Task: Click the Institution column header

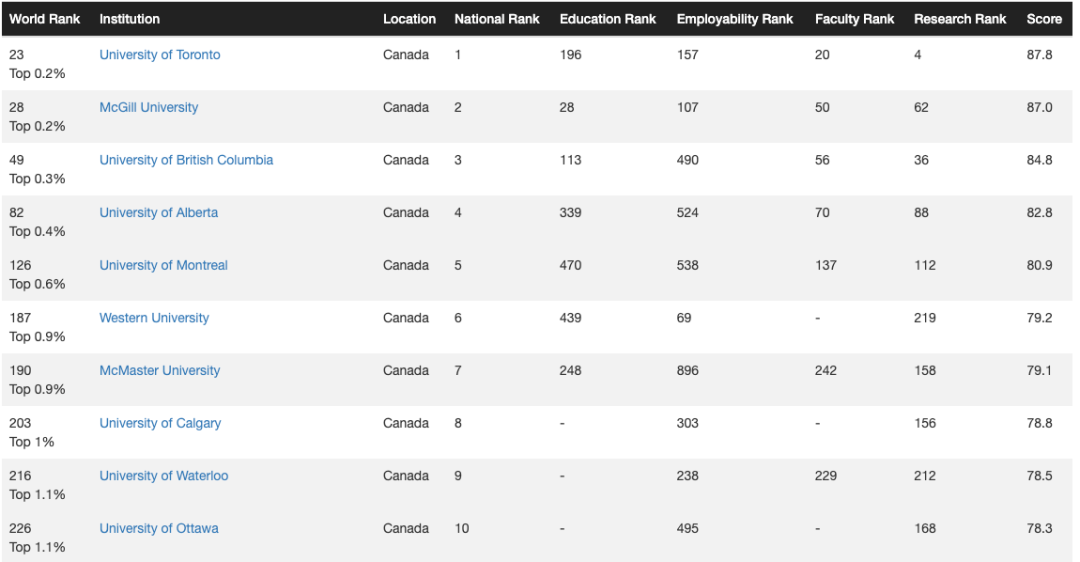Action: pyautogui.click(x=129, y=19)
